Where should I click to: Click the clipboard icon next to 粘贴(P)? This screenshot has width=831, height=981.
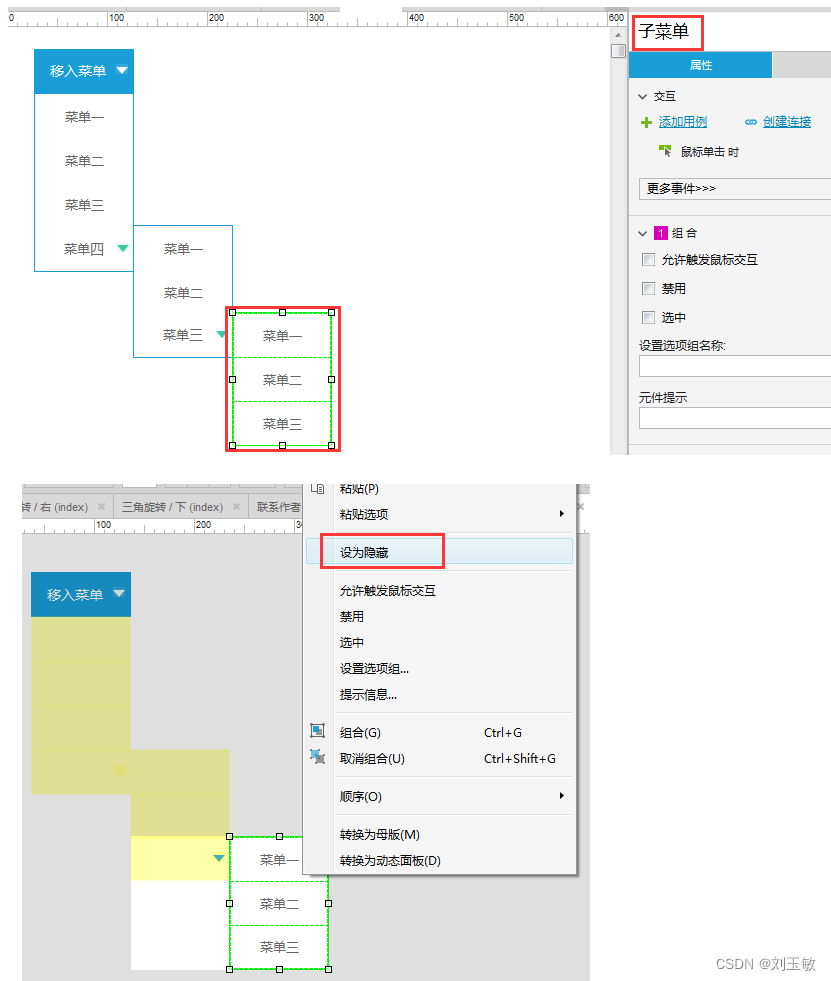318,488
